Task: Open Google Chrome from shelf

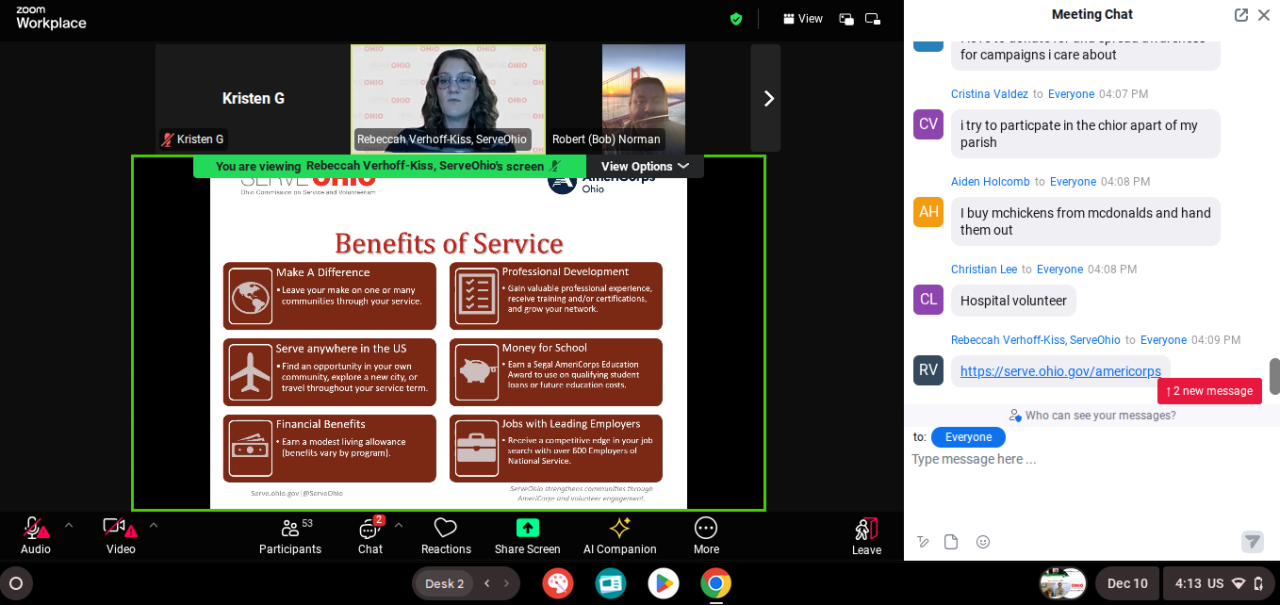Action: [715, 583]
